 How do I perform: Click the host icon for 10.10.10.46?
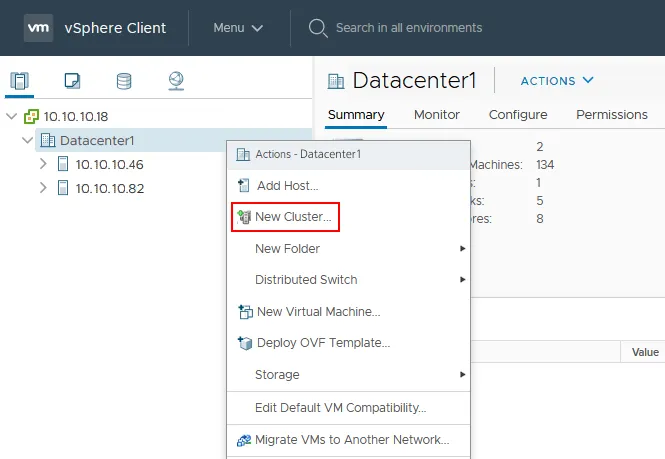tap(63, 164)
